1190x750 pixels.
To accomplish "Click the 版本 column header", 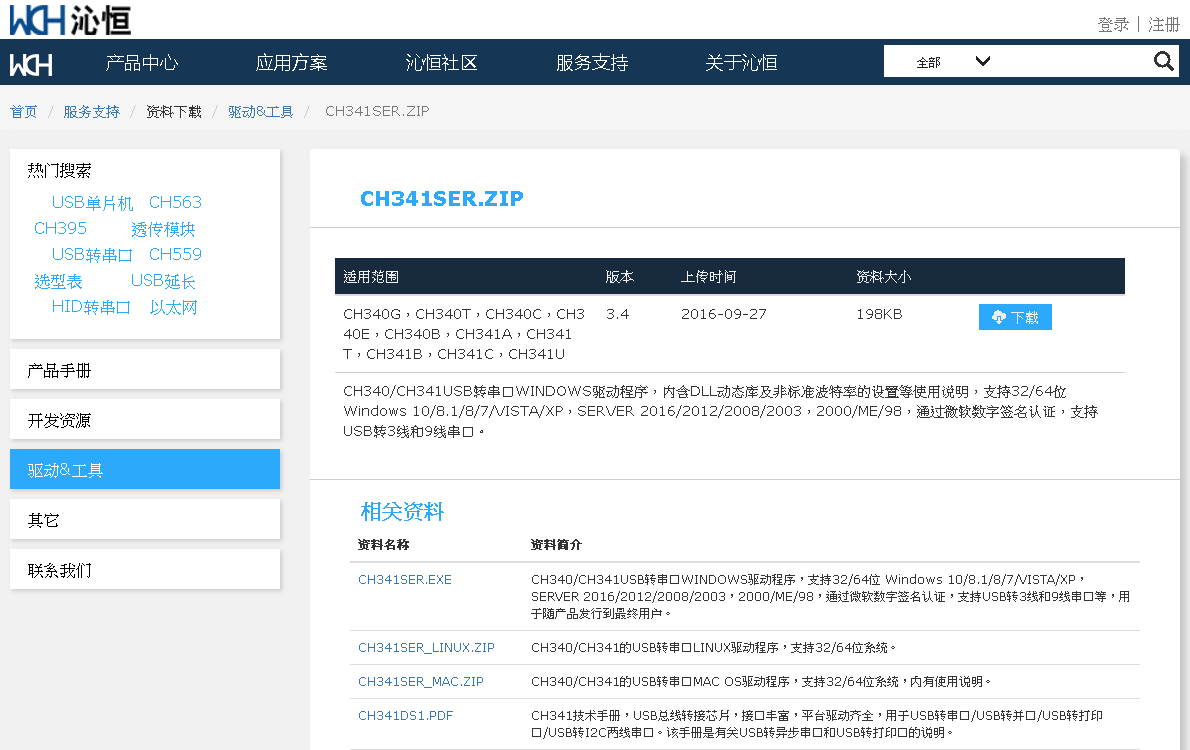I will [619, 277].
